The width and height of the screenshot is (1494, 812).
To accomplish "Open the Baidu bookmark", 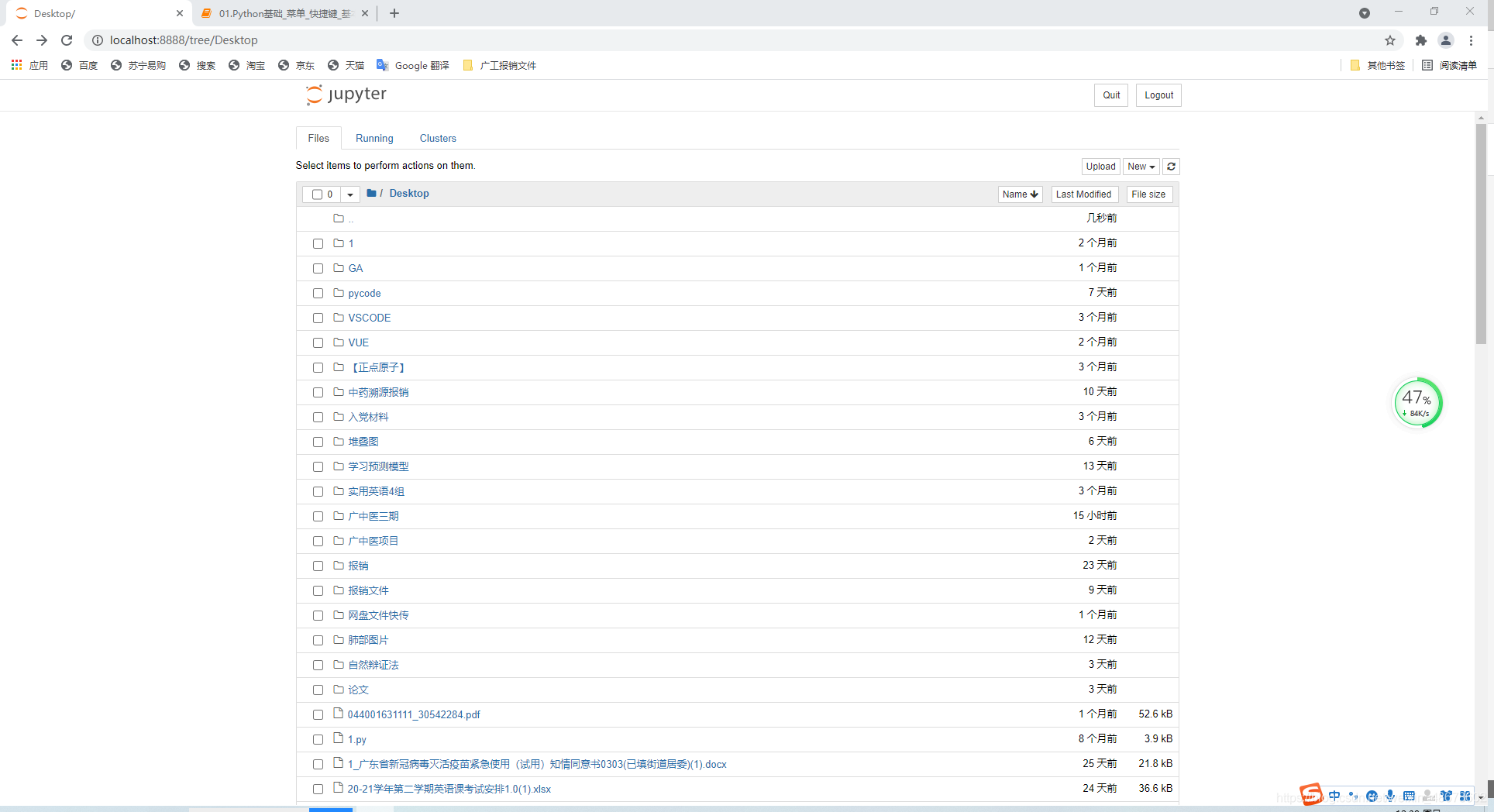I will click(80, 65).
